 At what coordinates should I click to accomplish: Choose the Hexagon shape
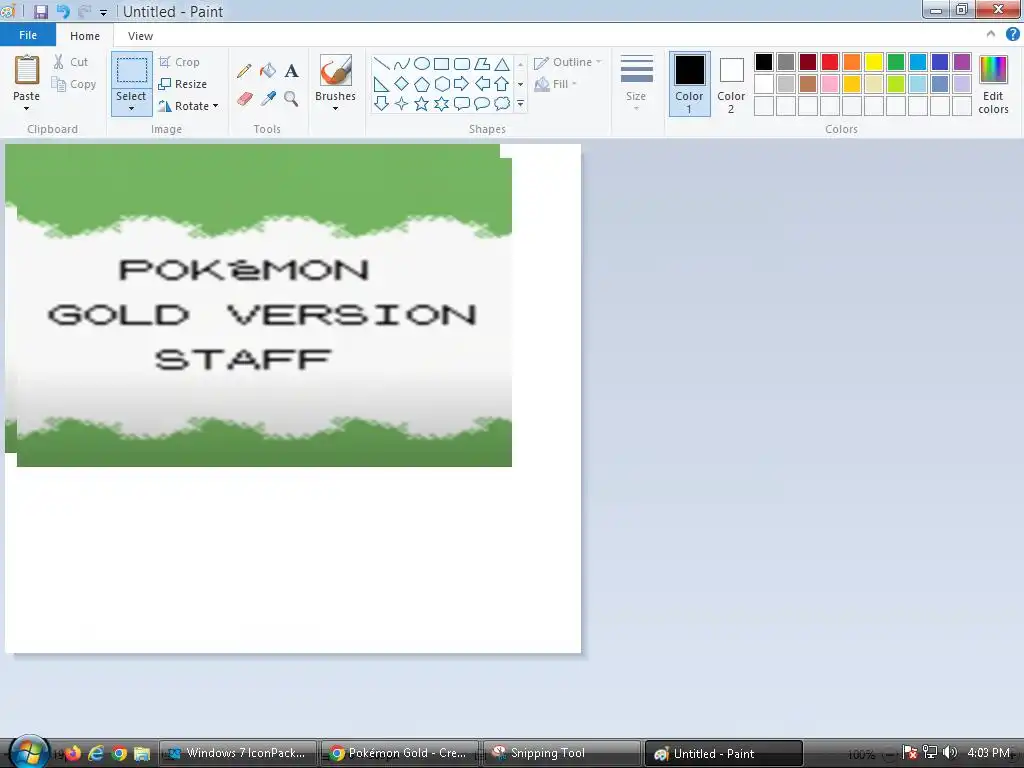pos(441,84)
